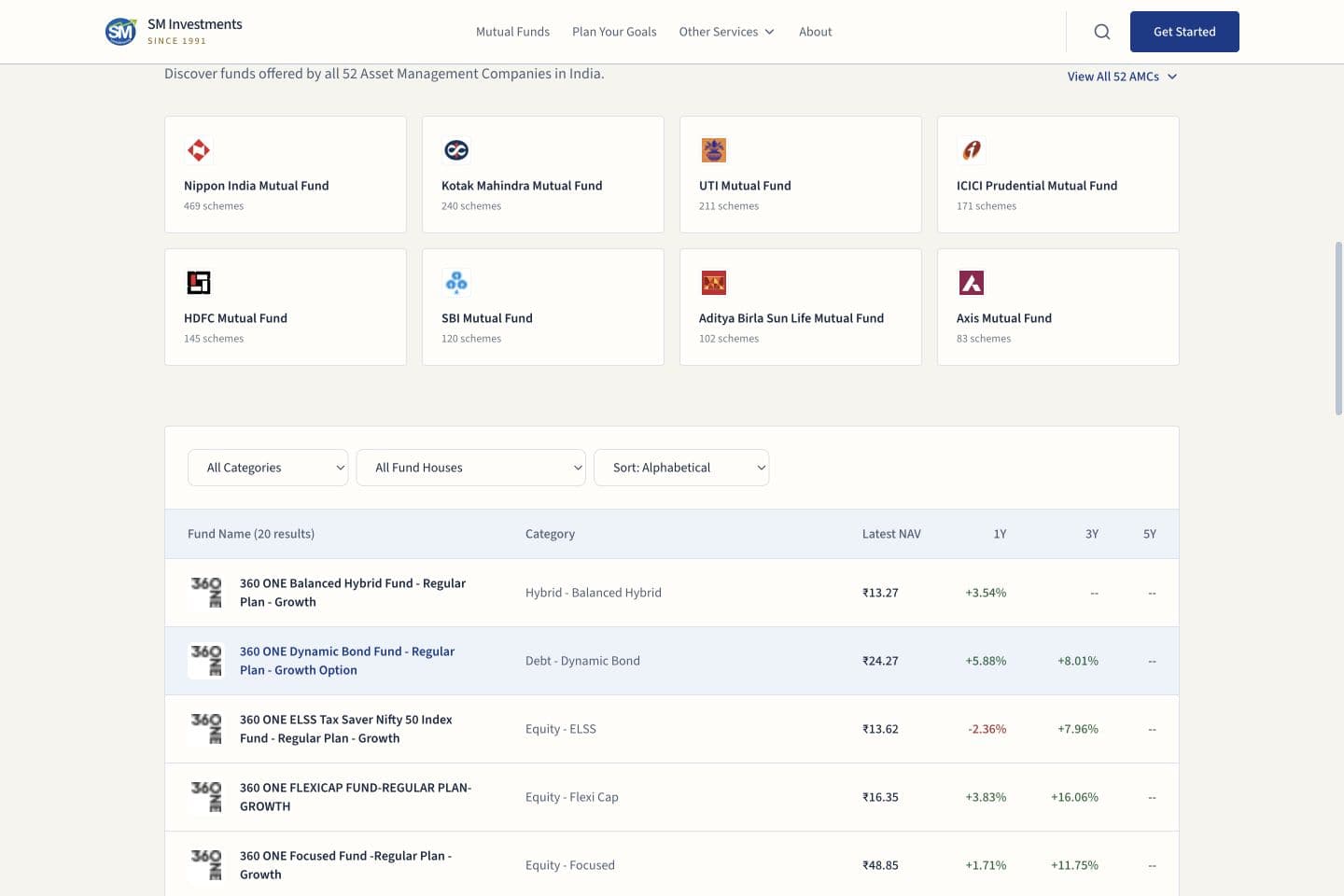Open HDFC Mutual Fund name link
This screenshot has width=1344, height=896.
(x=235, y=318)
